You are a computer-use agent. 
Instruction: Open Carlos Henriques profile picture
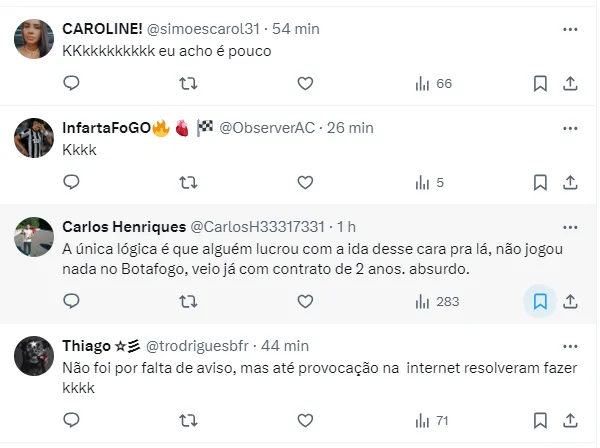(34, 237)
